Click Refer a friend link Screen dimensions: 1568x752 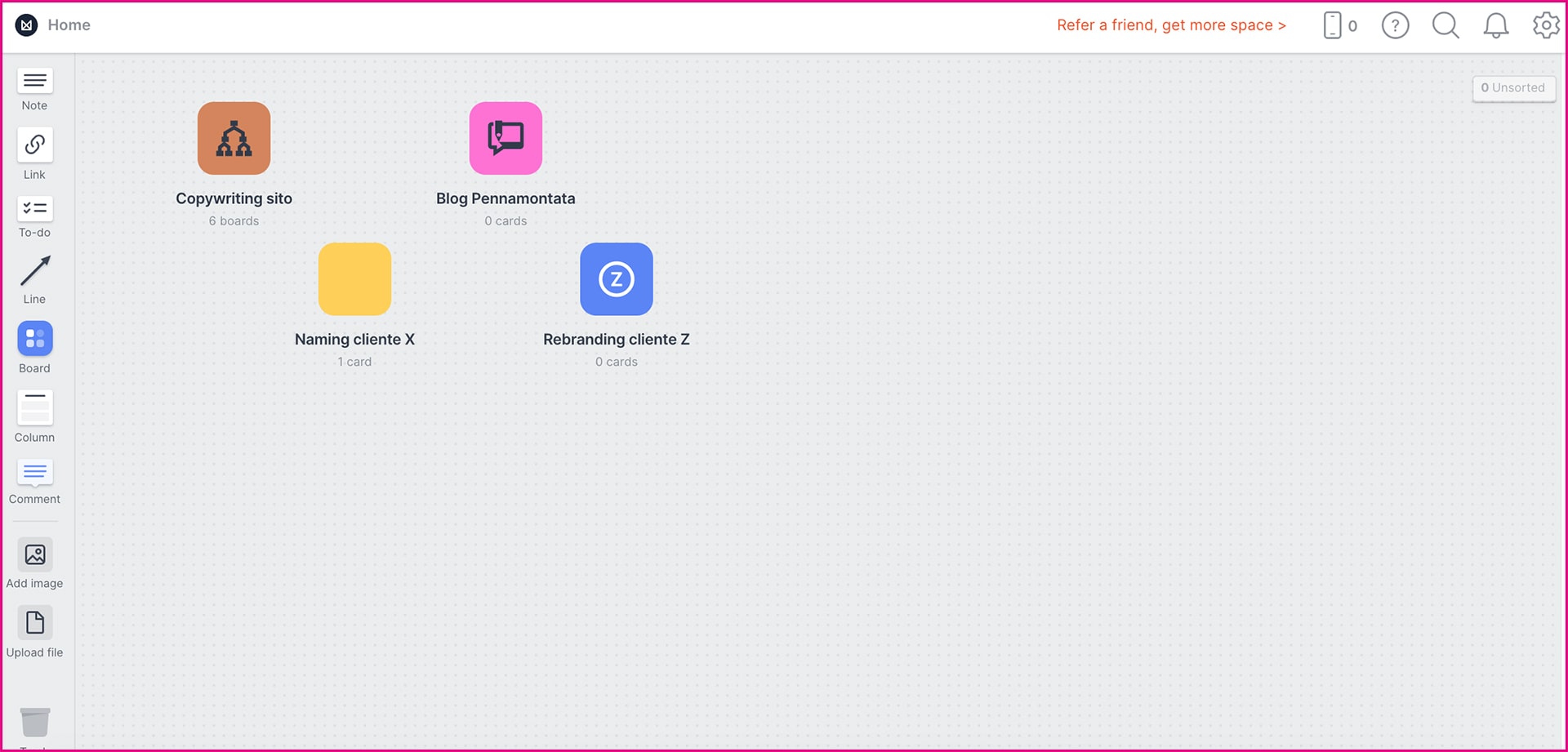point(1171,25)
